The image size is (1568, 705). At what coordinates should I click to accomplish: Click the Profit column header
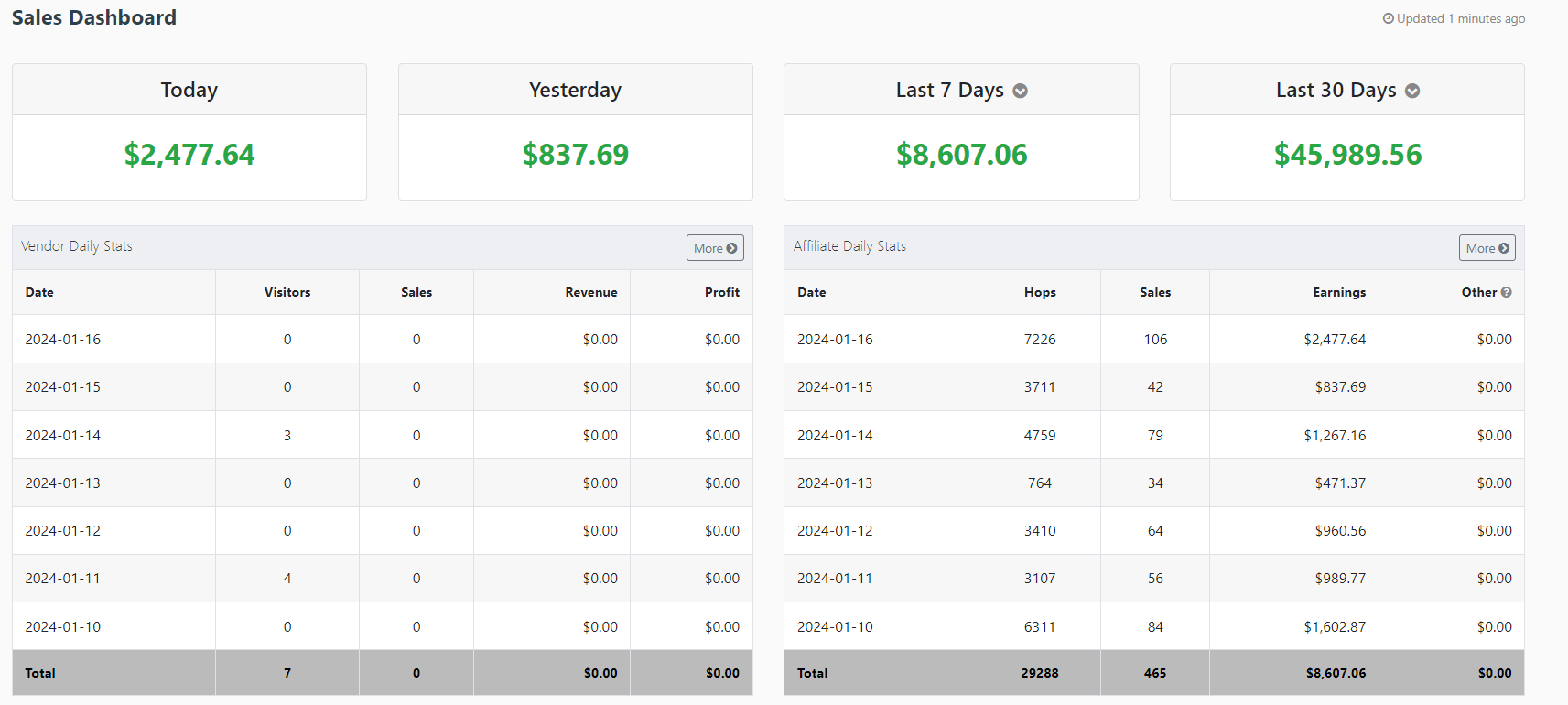tap(722, 292)
